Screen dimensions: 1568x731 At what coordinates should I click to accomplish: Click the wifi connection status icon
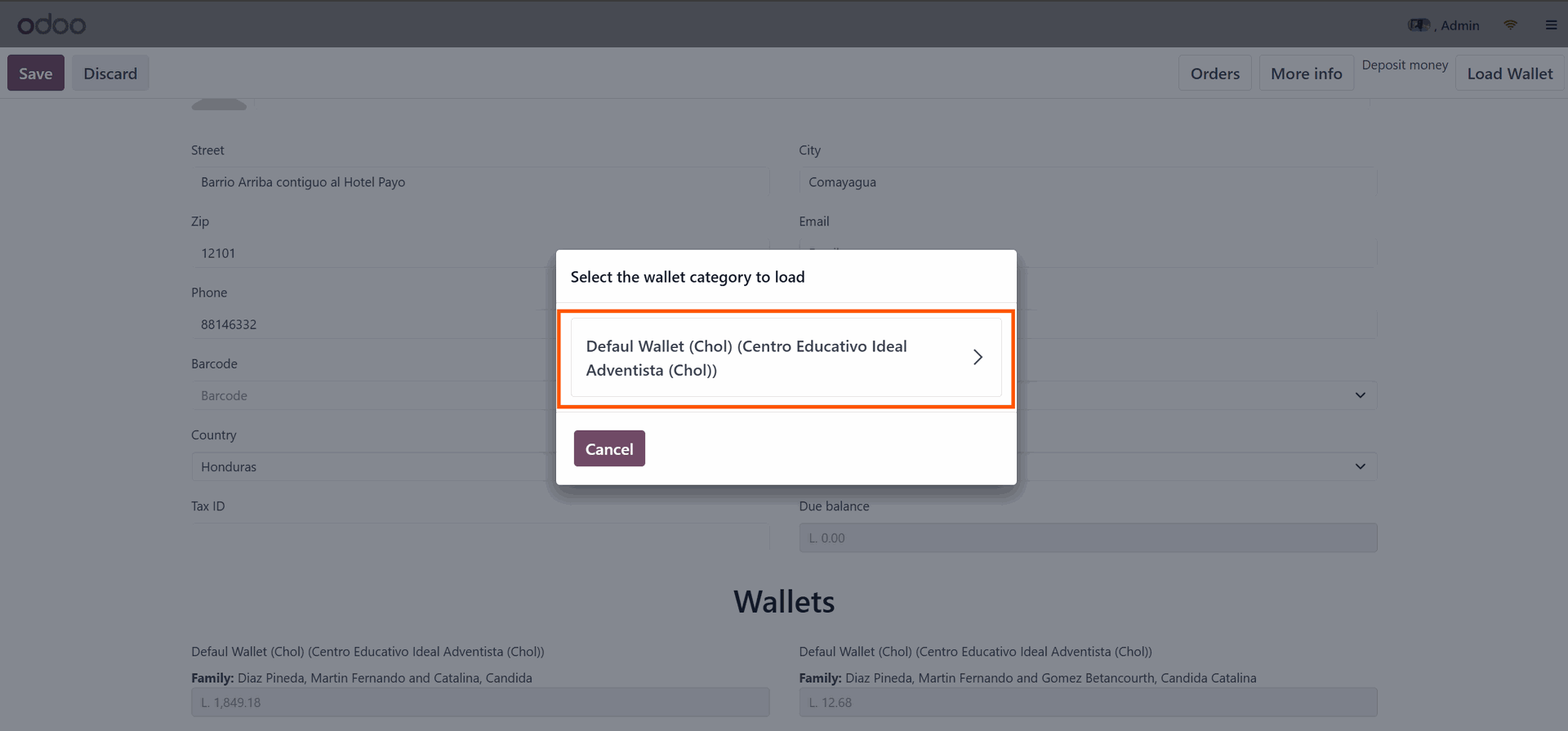click(x=1510, y=25)
